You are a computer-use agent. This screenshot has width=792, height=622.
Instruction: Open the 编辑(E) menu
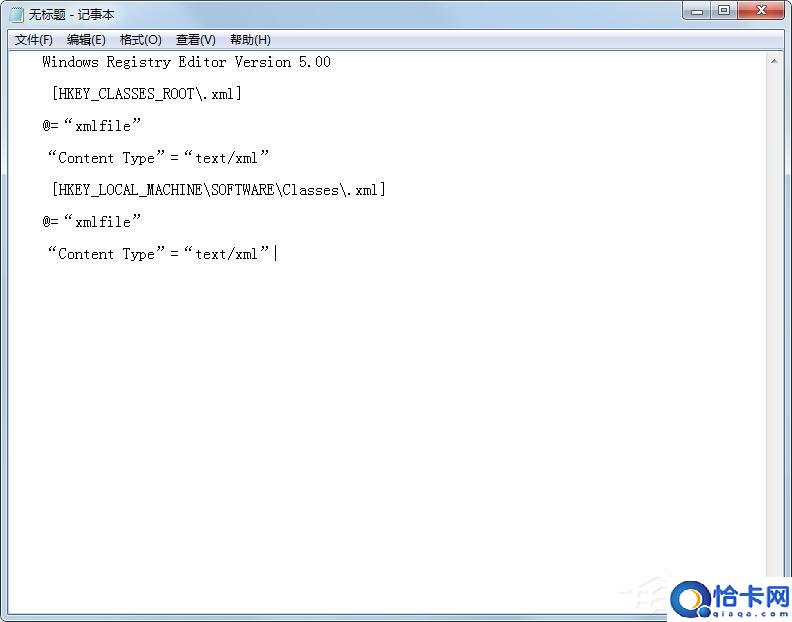point(86,40)
